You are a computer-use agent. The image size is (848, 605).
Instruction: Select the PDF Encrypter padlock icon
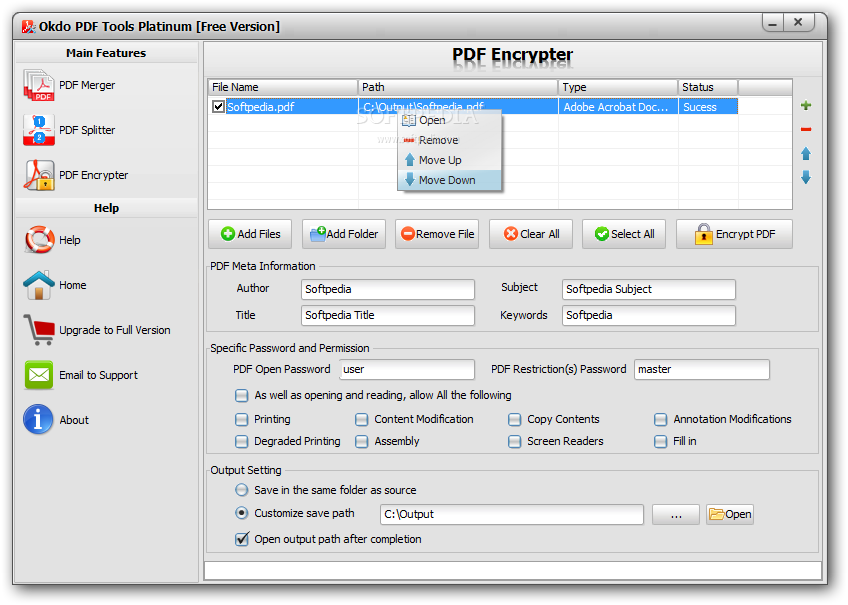[38, 175]
